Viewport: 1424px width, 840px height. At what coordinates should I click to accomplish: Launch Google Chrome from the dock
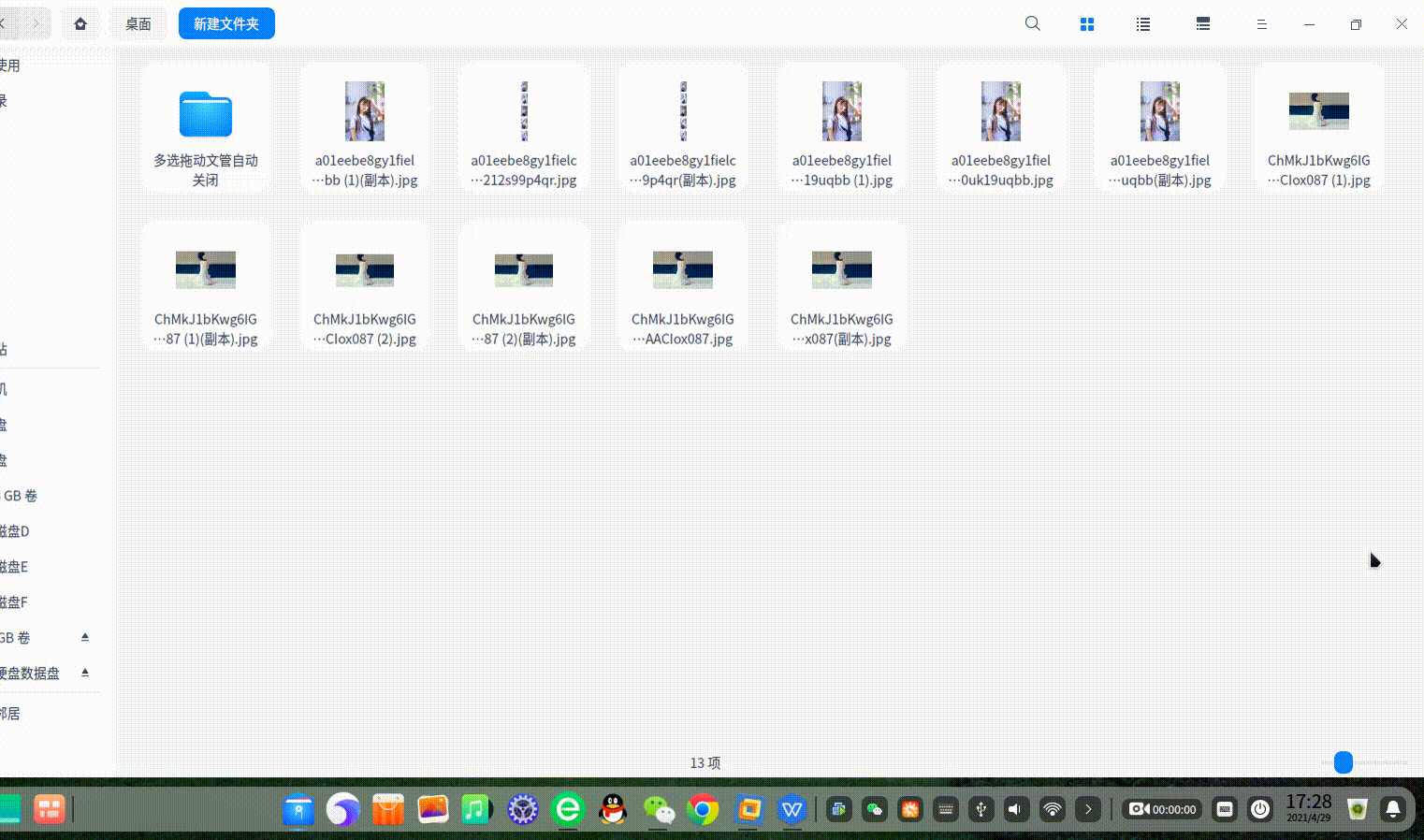coord(703,809)
